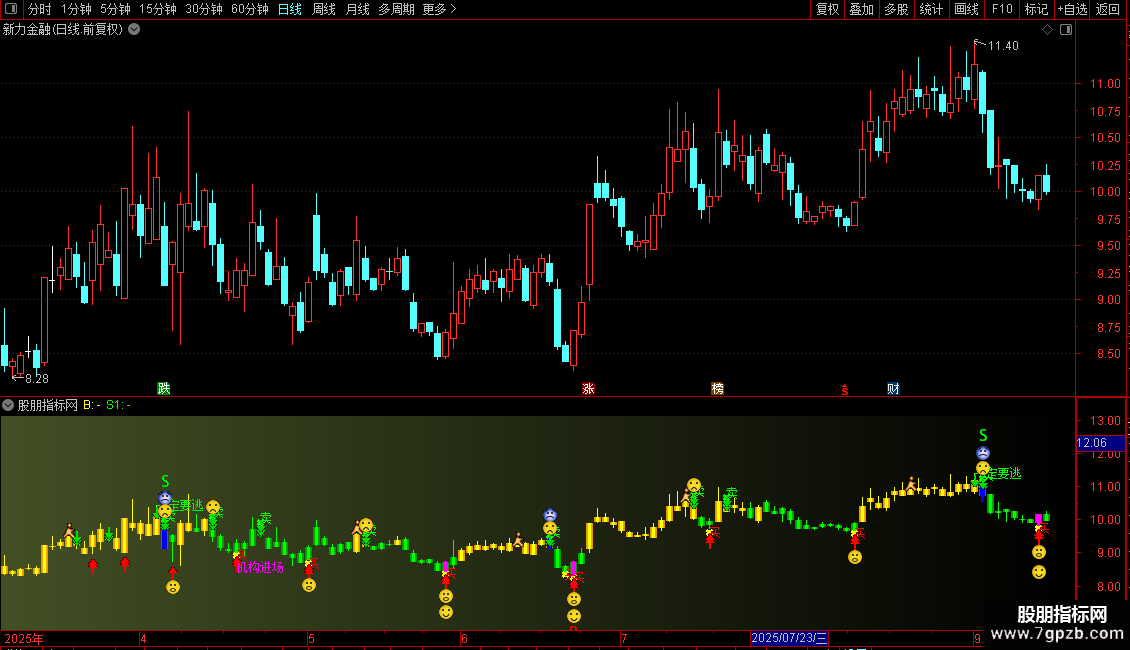Open 多周期 multi-period view
This screenshot has width=1130, height=650.
click(396, 9)
